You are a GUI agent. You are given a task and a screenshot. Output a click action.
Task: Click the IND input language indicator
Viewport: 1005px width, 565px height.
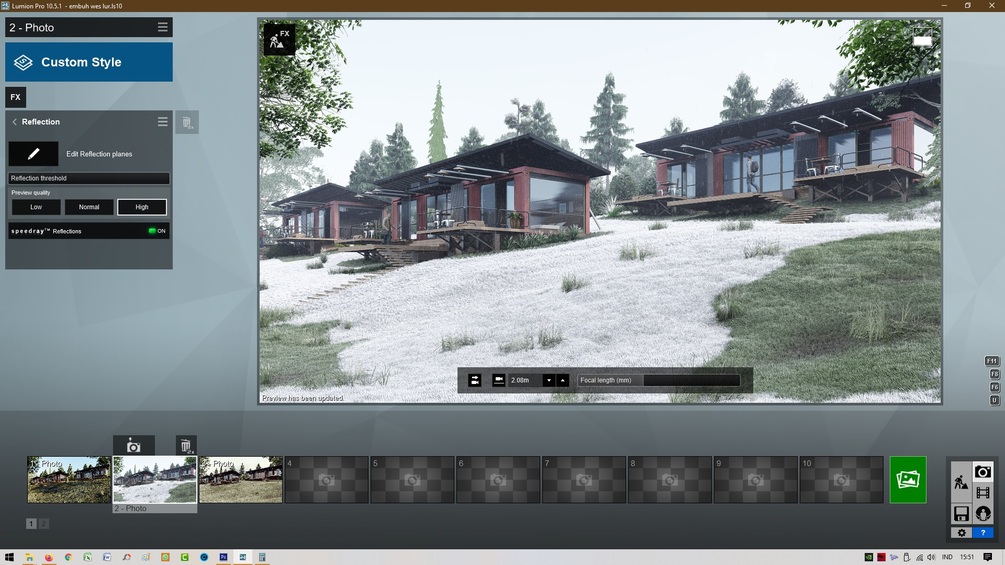(x=947, y=557)
